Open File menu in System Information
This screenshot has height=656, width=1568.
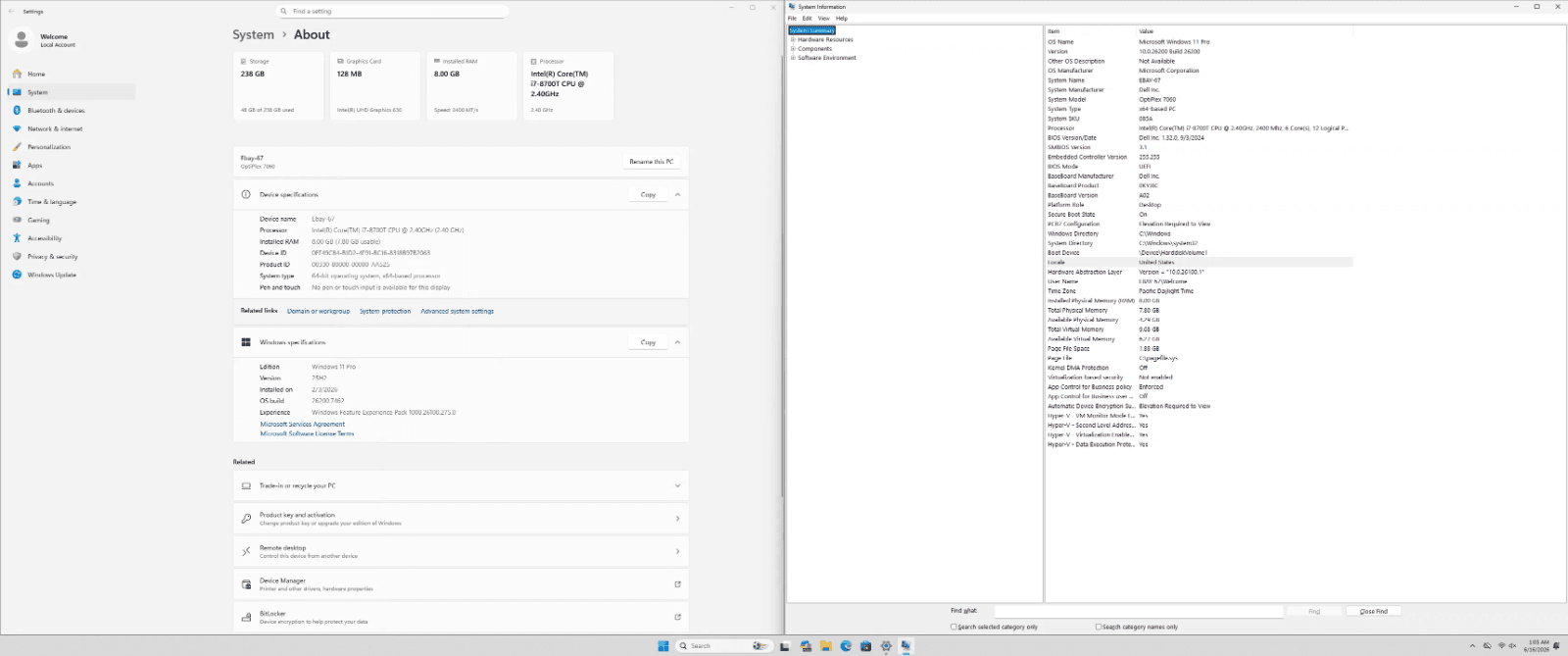coord(792,19)
